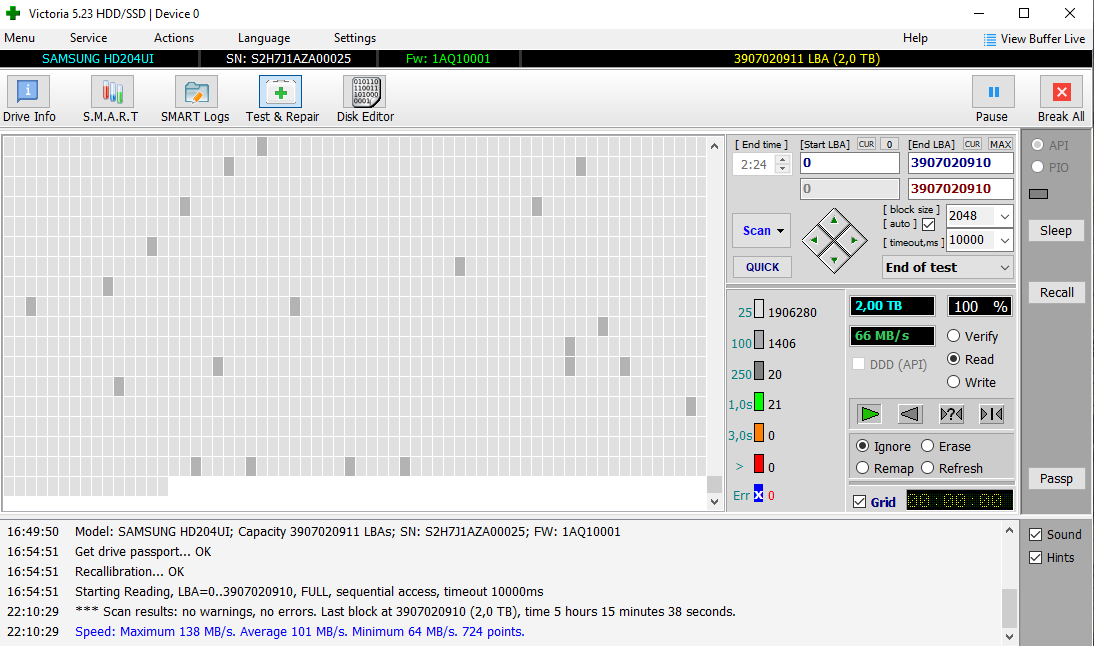
Task: Click the blue Err X marker icon
Action: tap(758, 493)
